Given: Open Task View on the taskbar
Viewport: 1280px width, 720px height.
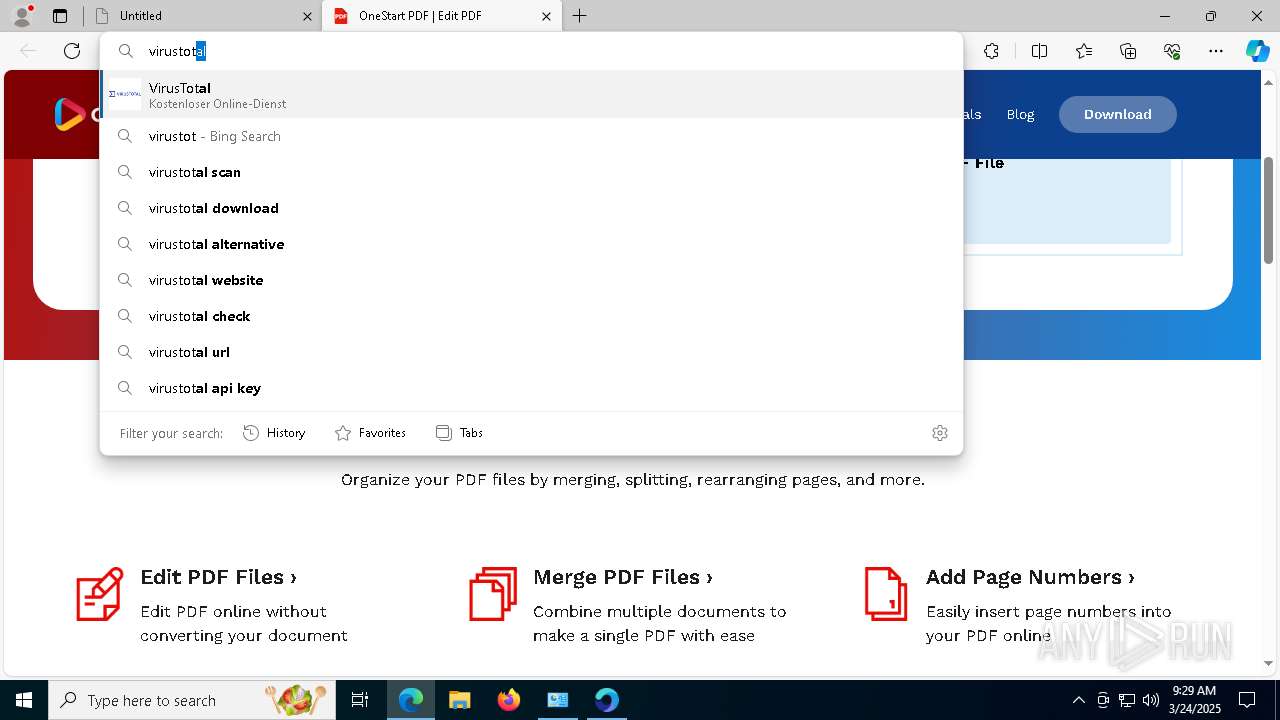Looking at the screenshot, I should 360,700.
